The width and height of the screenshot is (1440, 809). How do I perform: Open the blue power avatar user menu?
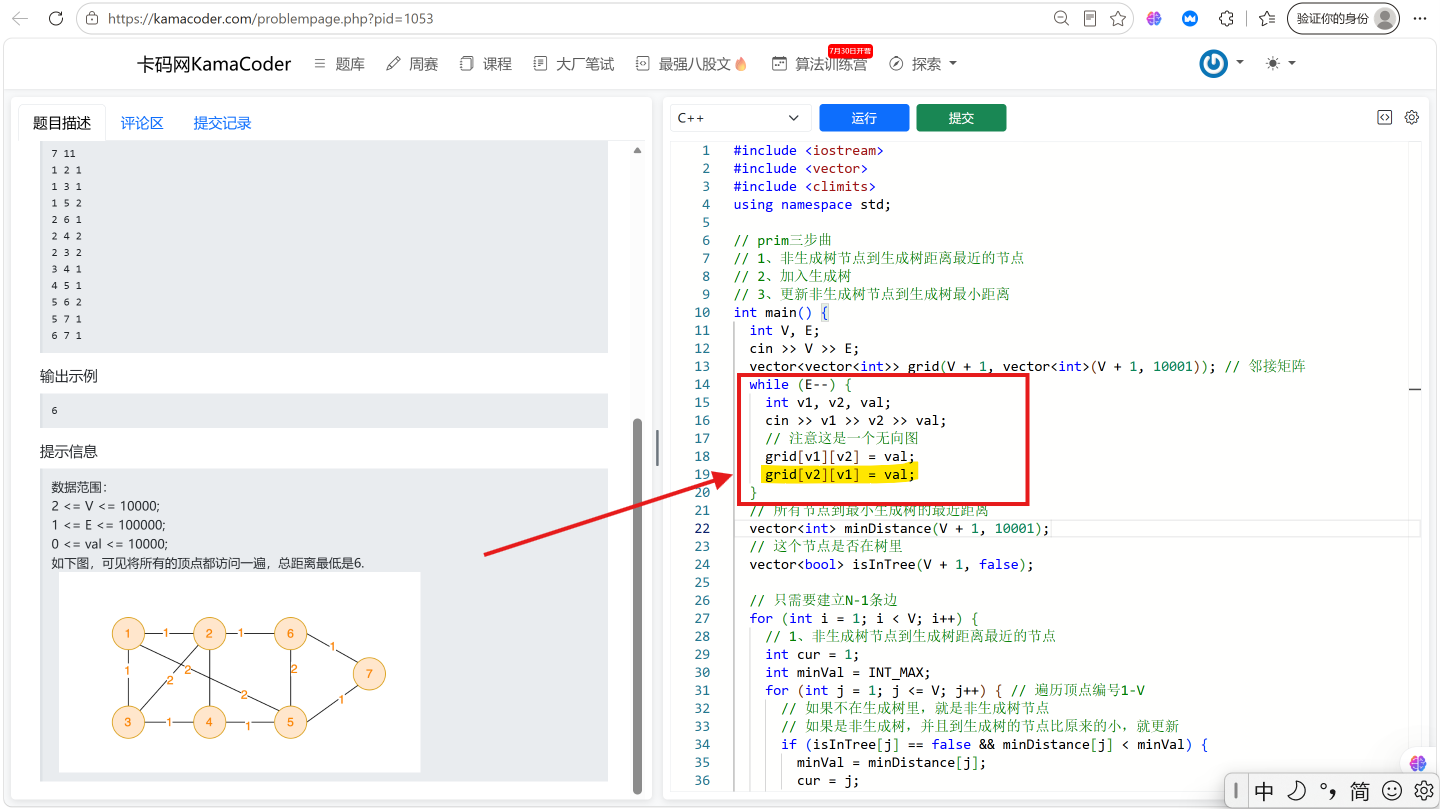(x=1222, y=63)
